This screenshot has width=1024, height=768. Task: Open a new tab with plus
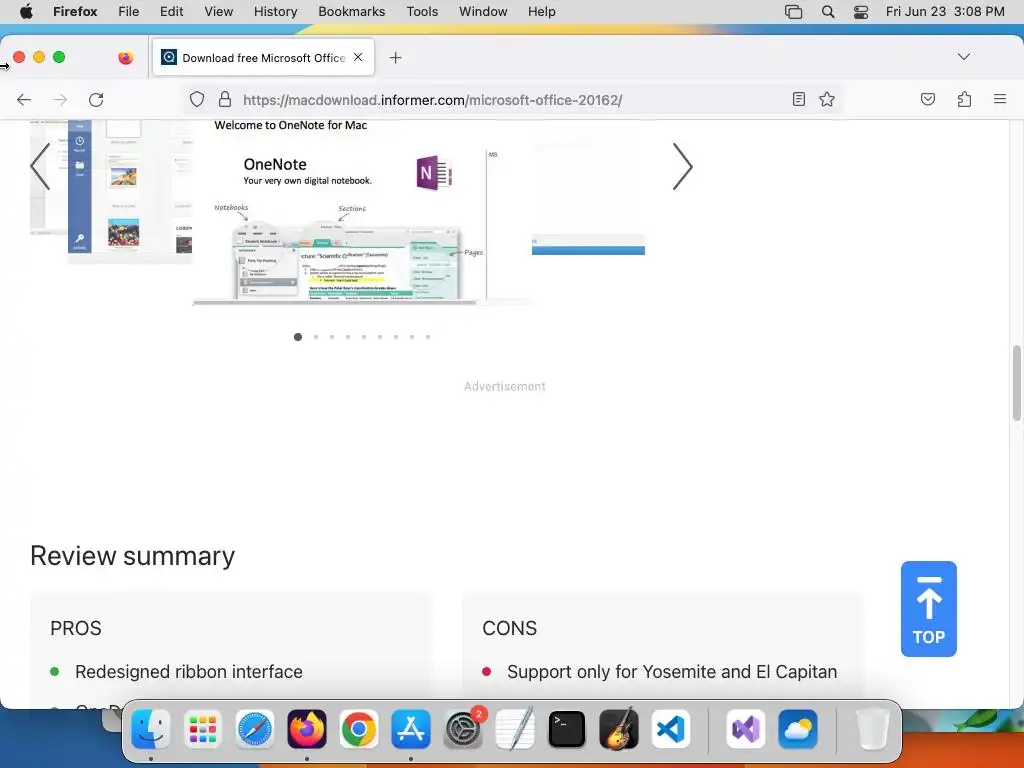click(x=395, y=57)
